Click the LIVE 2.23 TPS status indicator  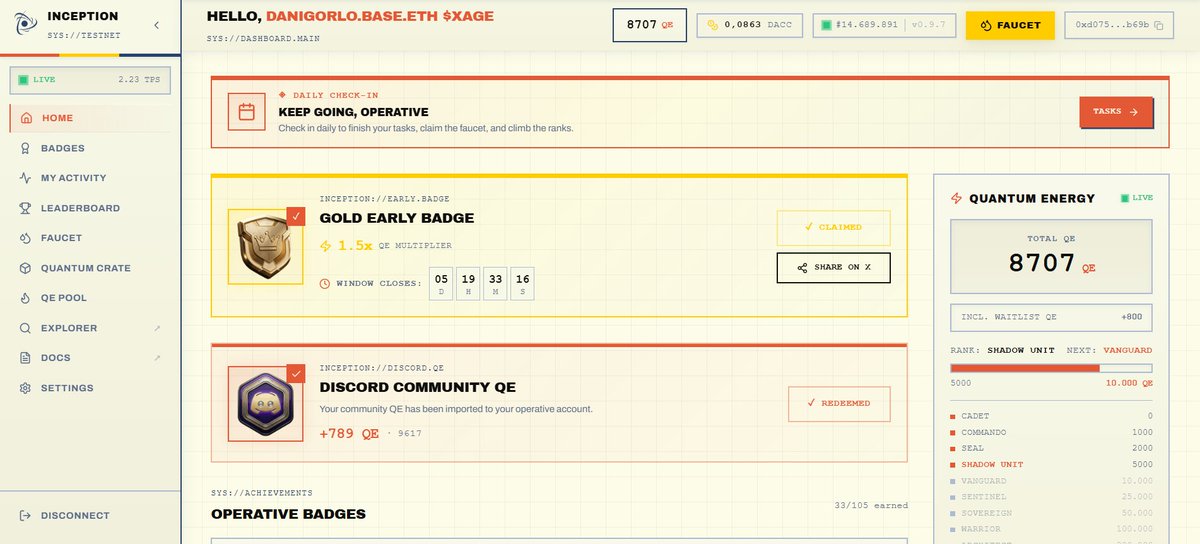point(91,80)
